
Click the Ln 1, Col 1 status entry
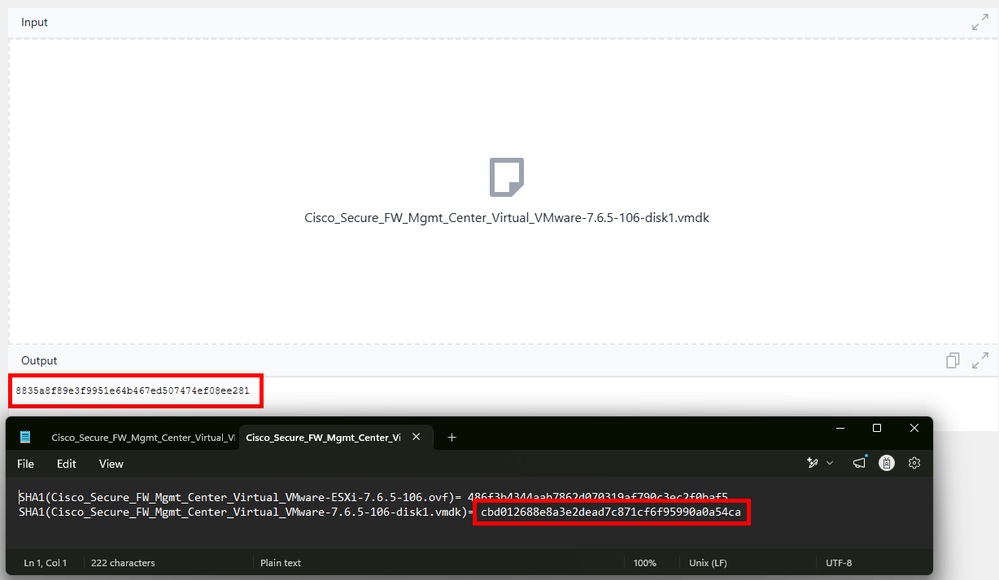[45, 563]
